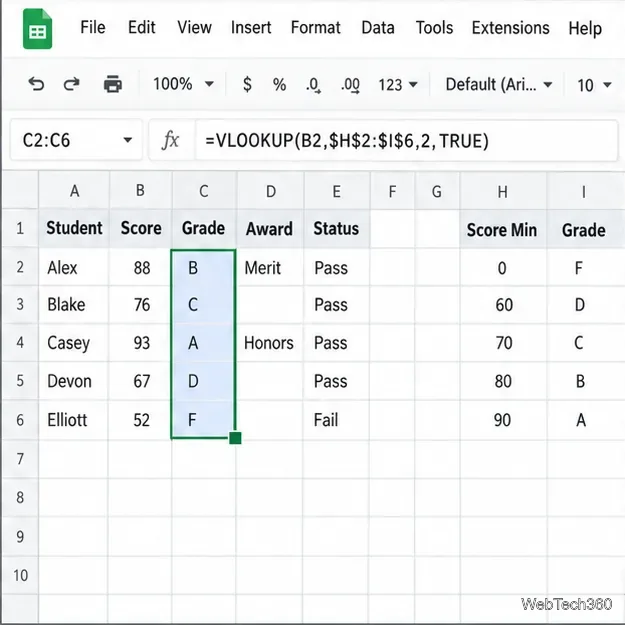The image size is (625, 625).
Task: Select row 7 header
Action: 20,459
